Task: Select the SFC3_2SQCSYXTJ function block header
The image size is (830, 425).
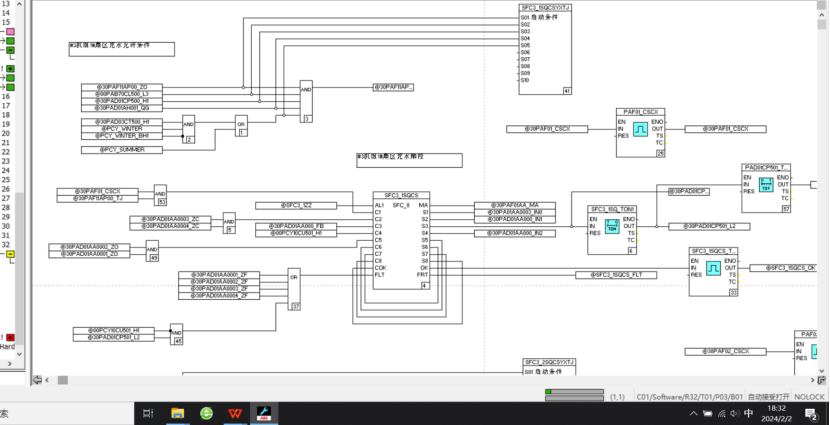Action: pos(549,363)
